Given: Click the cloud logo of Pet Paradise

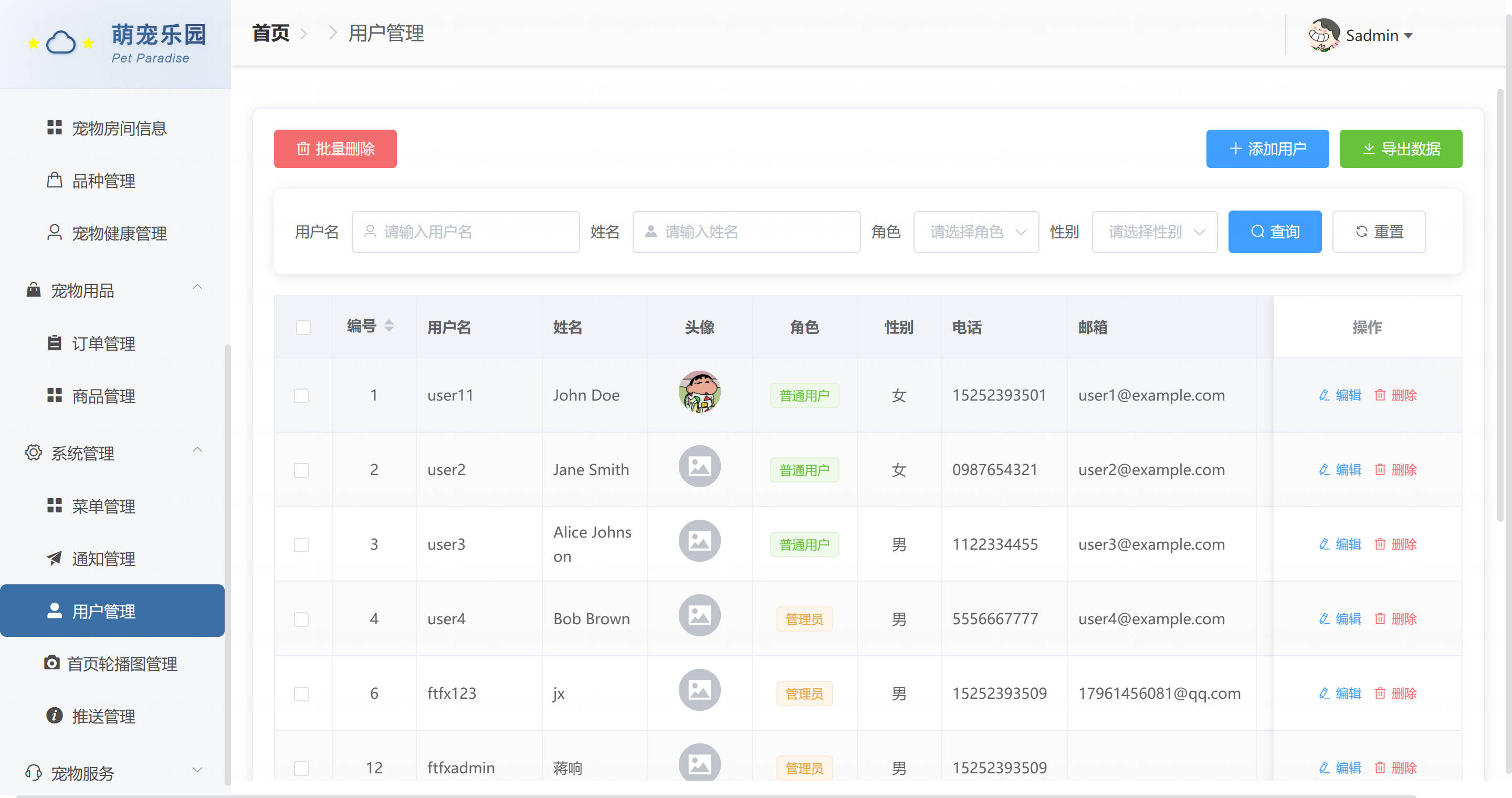Looking at the screenshot, I should [x=61, y=42].
